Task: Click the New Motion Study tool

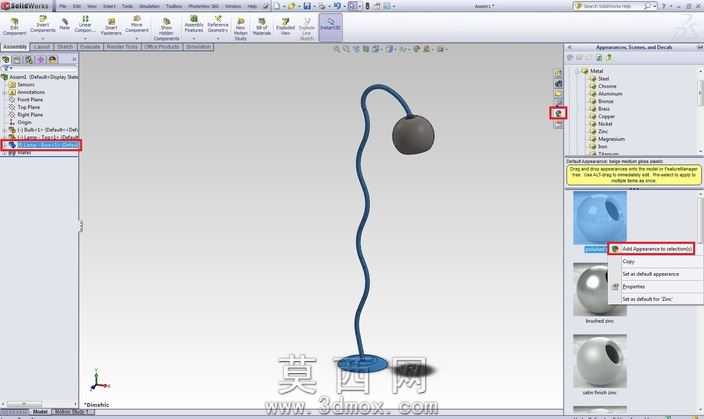Action: point(241,29)
